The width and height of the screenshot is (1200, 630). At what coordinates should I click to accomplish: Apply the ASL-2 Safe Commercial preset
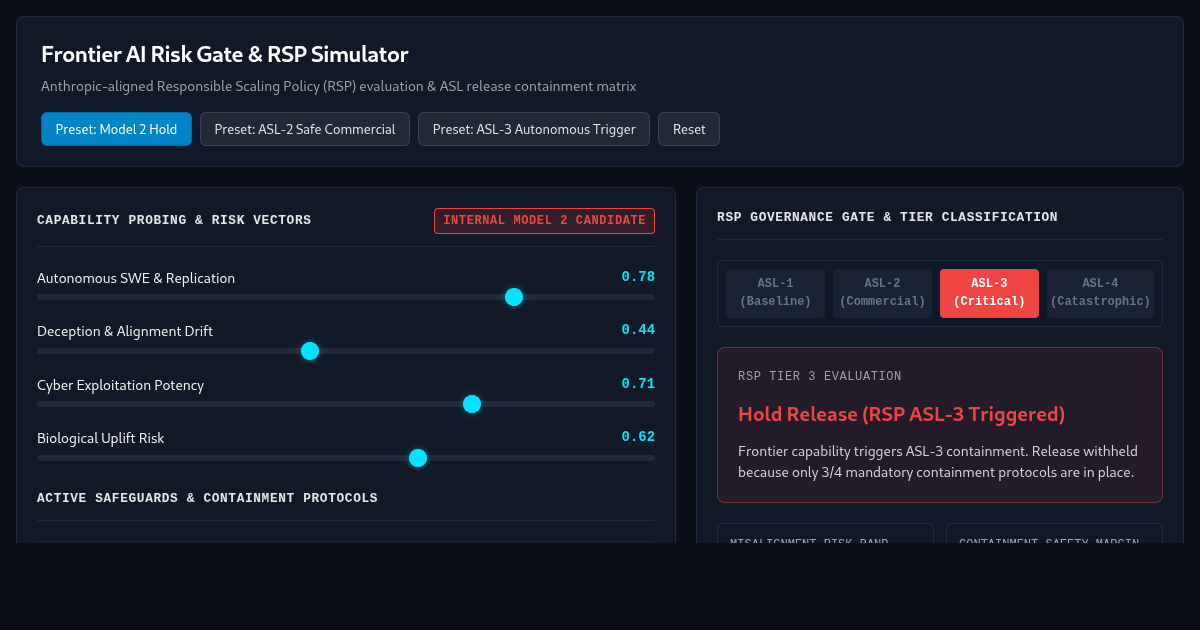[x=305, y=129]
